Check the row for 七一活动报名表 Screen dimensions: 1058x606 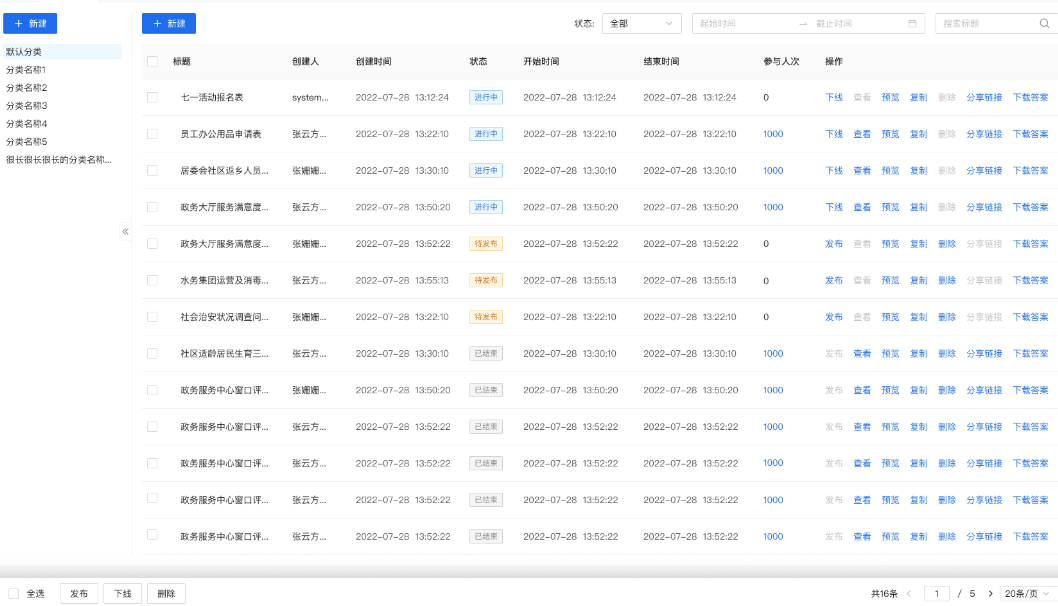[152, 98]
